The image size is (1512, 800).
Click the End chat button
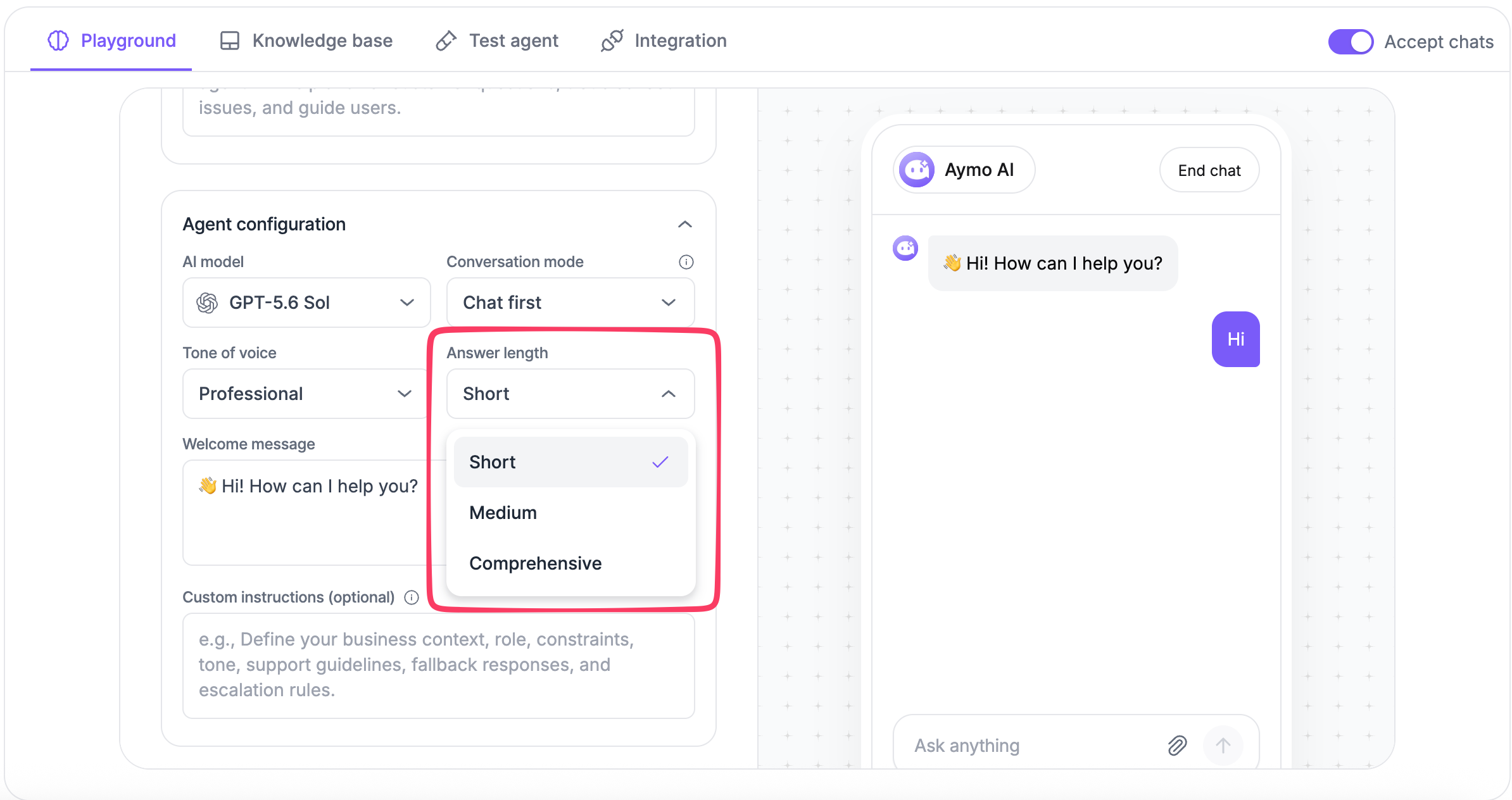pos(1209,170)
